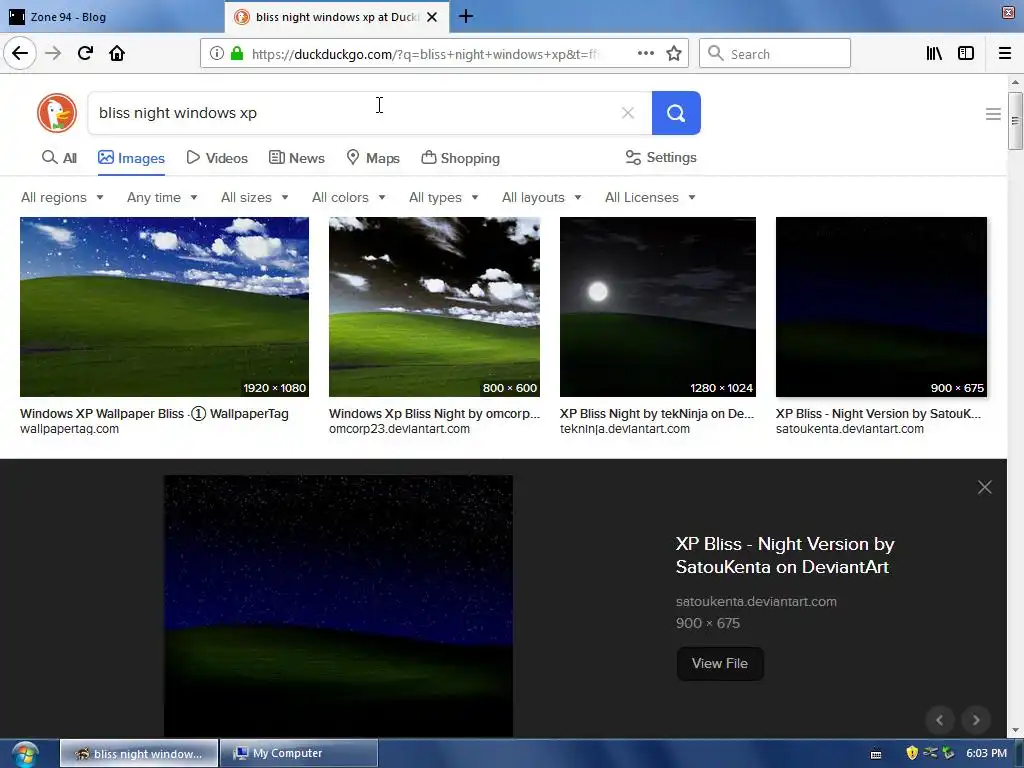The image size is (1024, 768).
Task: Open the SatouKenta 900 × 675 thumbnail
Action: pyautogui.click(x=881, y=307)
